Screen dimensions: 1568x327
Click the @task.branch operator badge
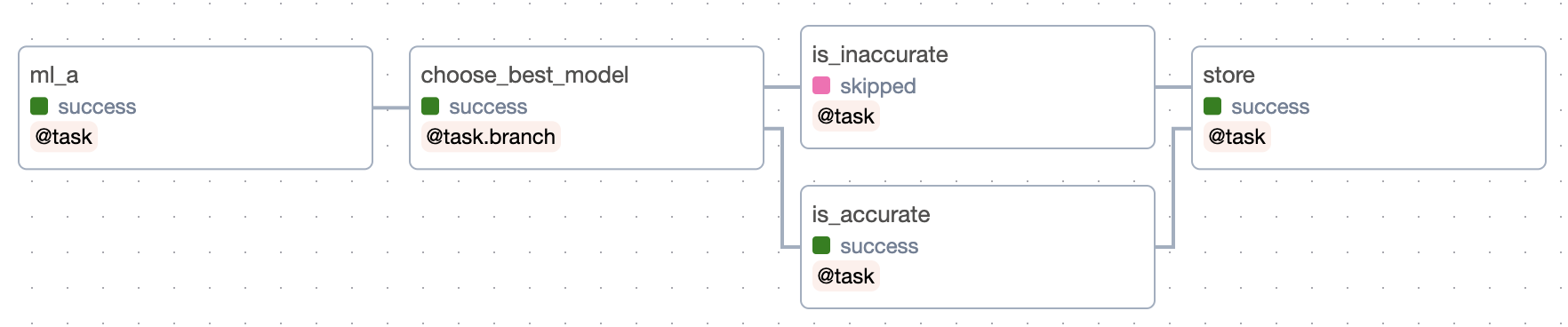coord(491,137)
